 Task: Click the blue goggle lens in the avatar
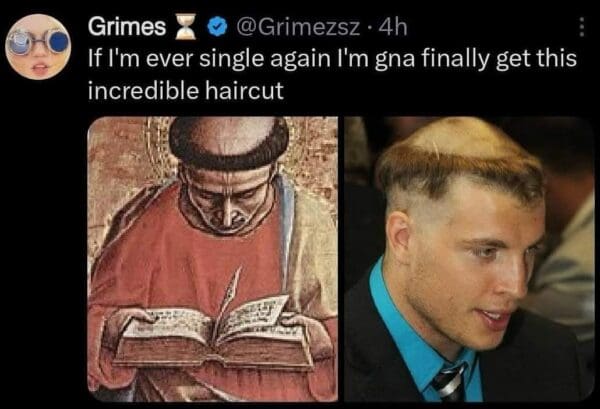pos(59,42)
